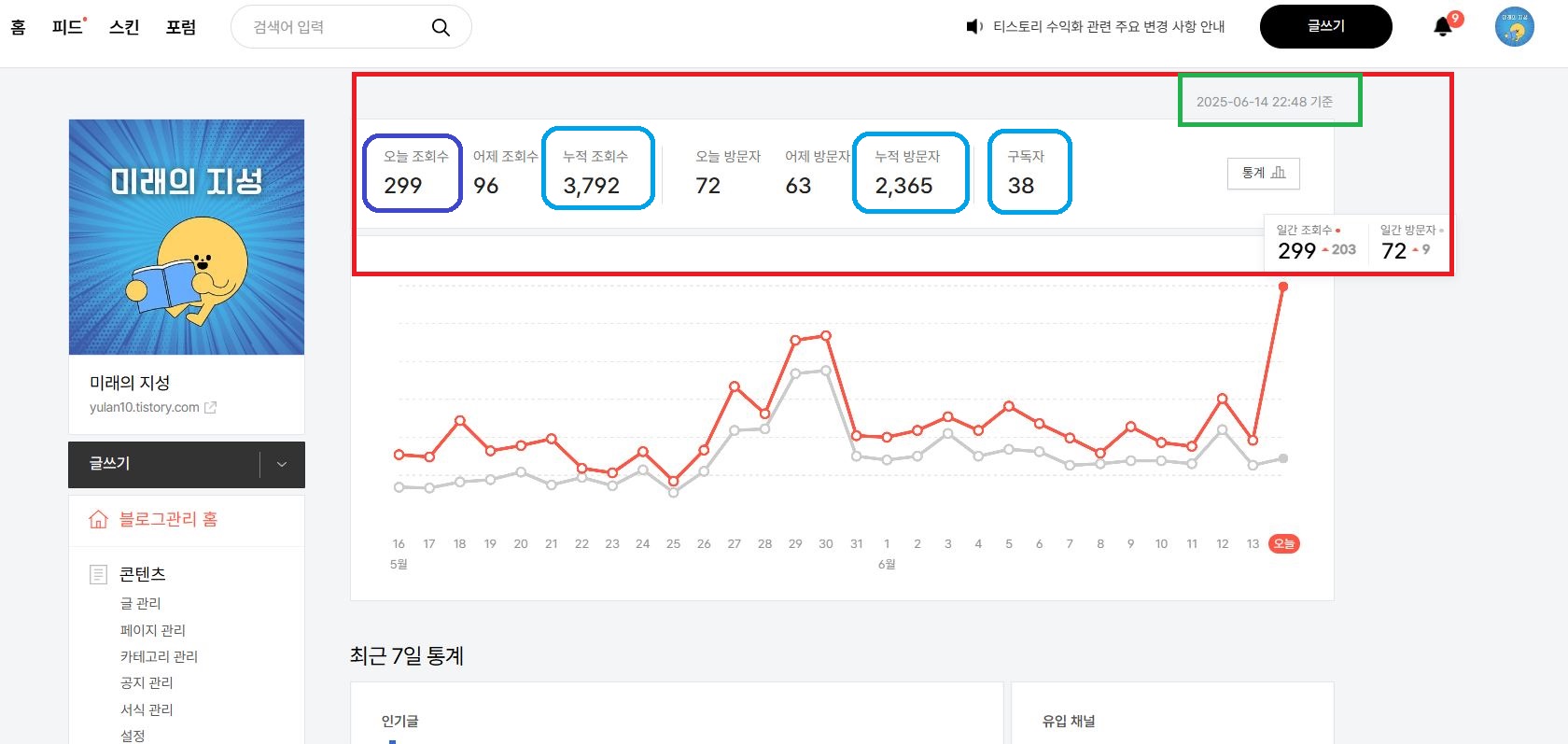The height and width of the screenshot is (744, 1568).
Task: Click the 오늘 marker on chart axis
Action: (1284, 543)
